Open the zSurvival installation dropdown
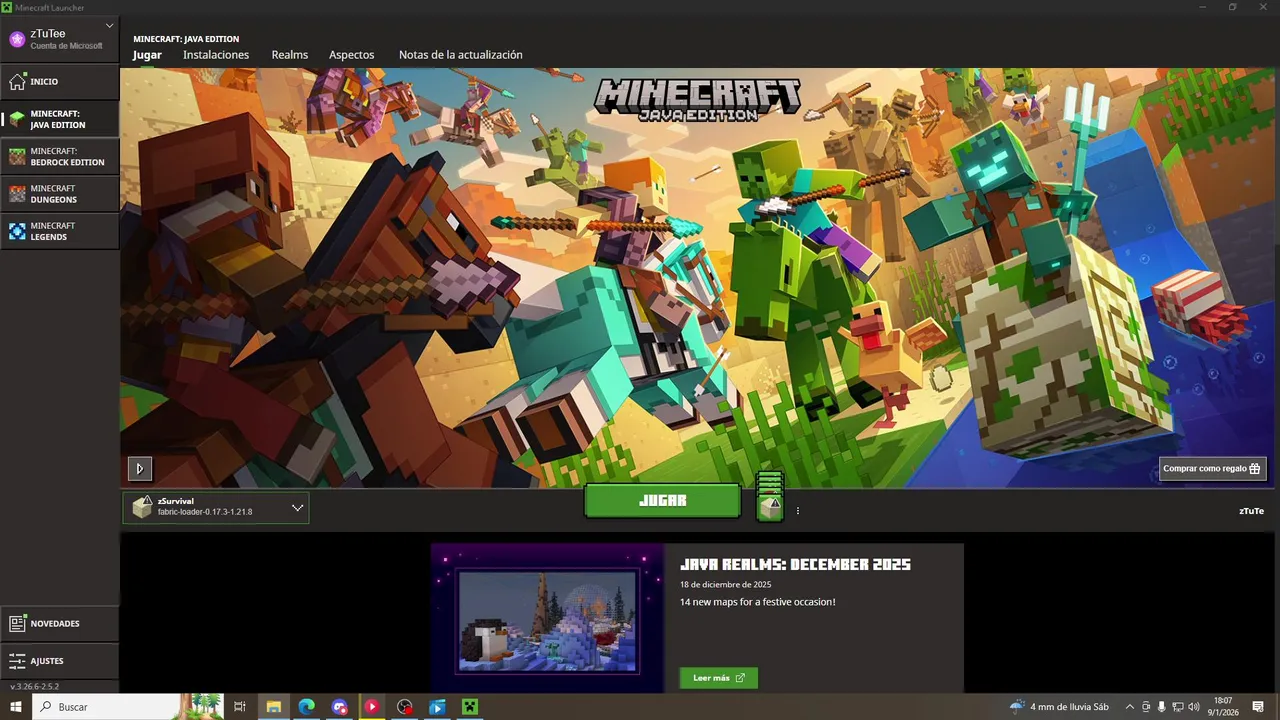The width and height of the screenshot is (1280, 720). coord(216,508)
